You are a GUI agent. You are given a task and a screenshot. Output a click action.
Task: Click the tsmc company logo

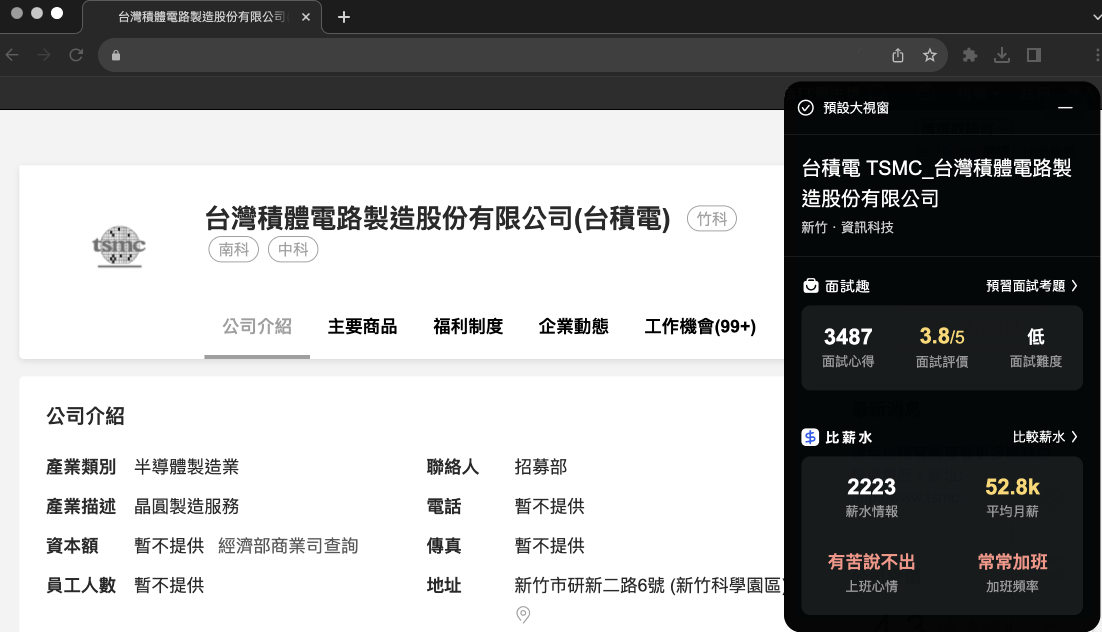click(x=119, y=246)
